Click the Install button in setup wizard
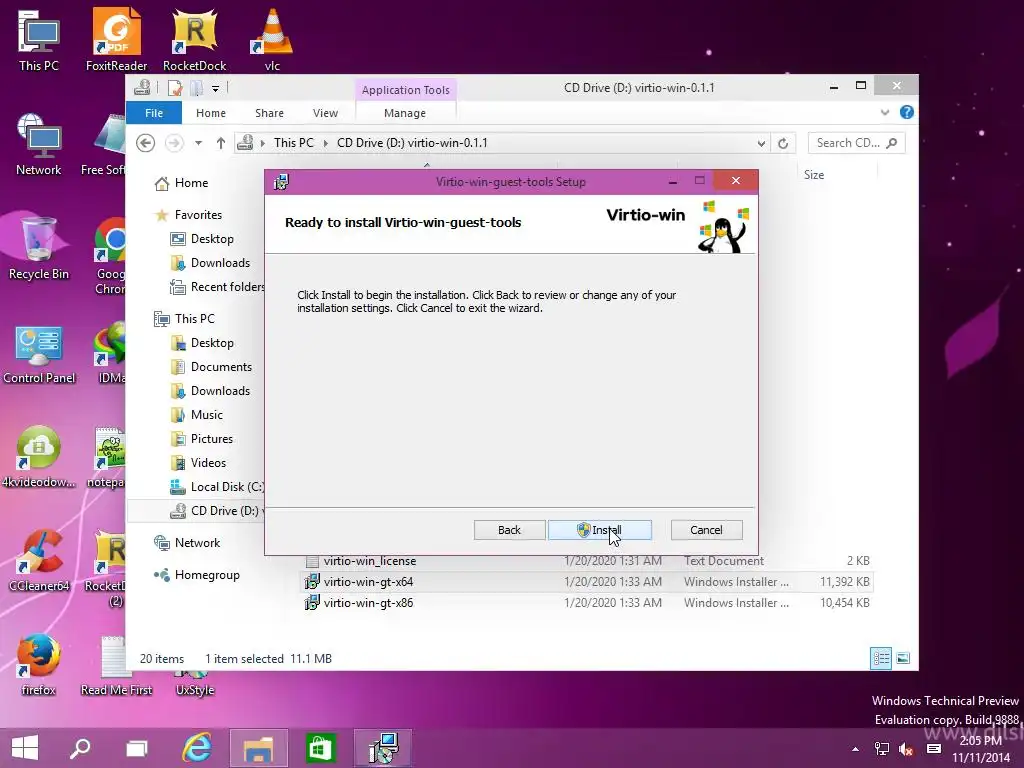This screenshot has height=768, width=1024. coord(600,530)
